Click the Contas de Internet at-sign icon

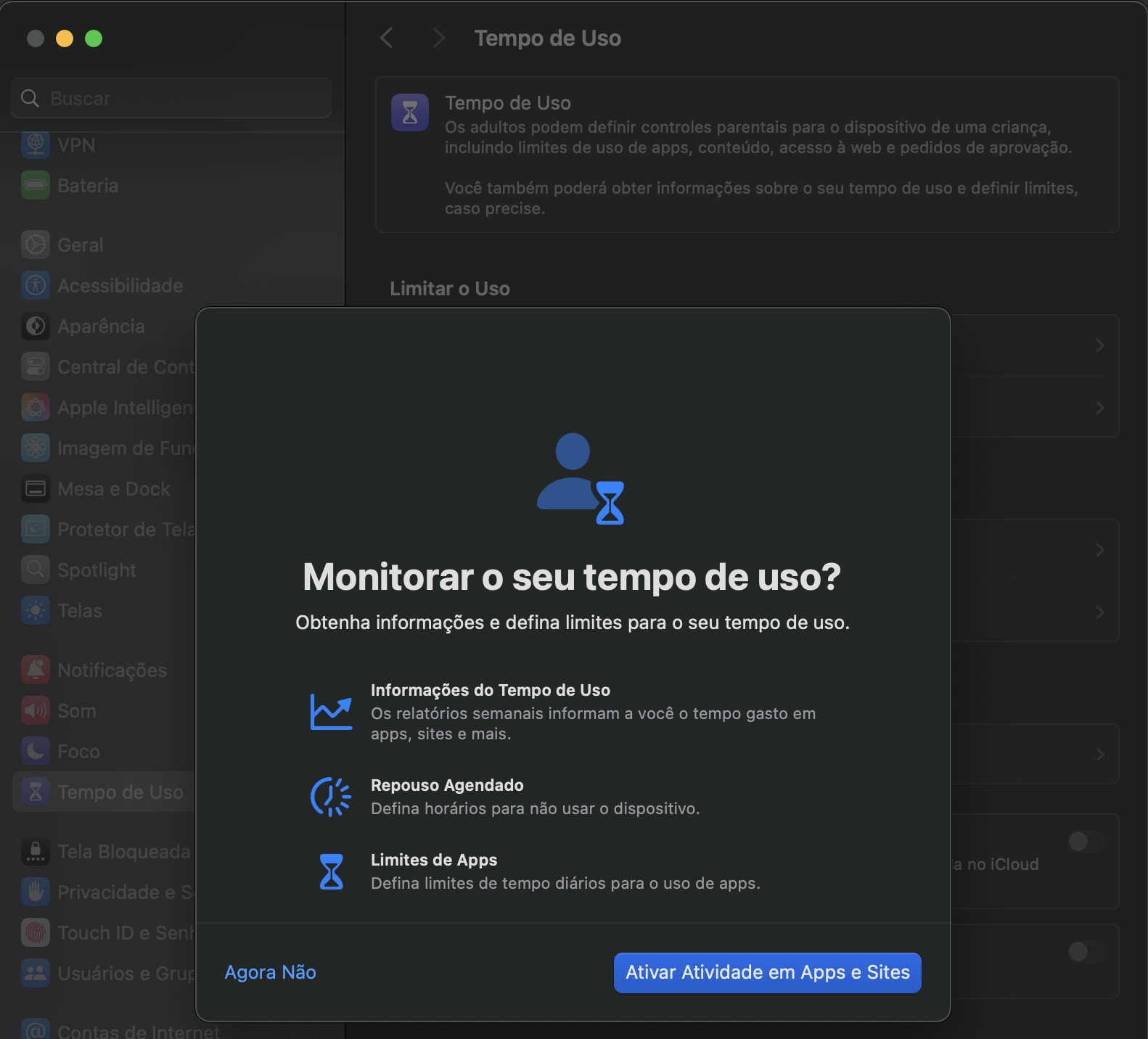(36, 1030)
